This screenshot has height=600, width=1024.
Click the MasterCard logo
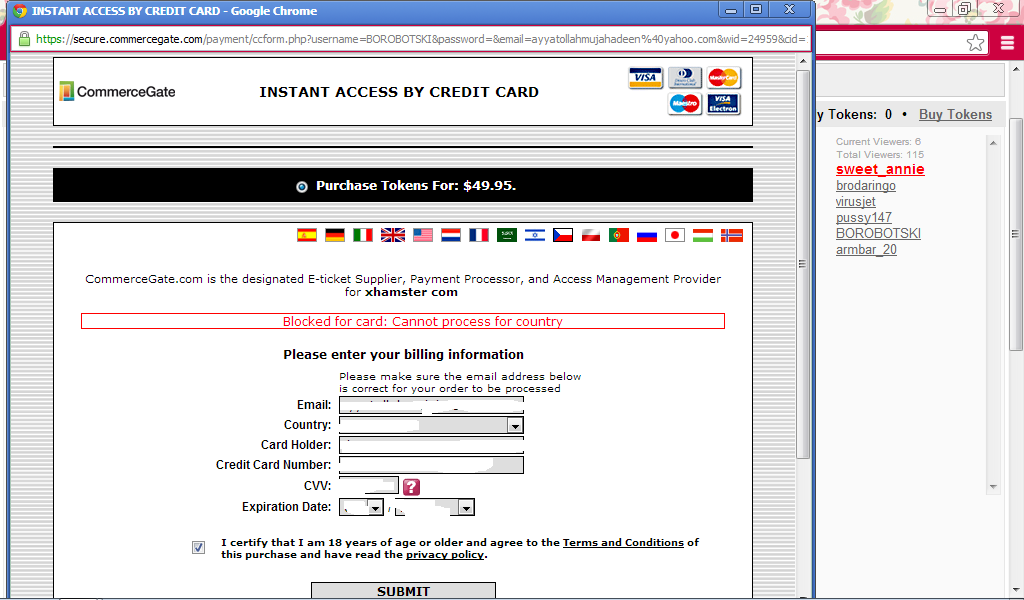pos(723,78)
